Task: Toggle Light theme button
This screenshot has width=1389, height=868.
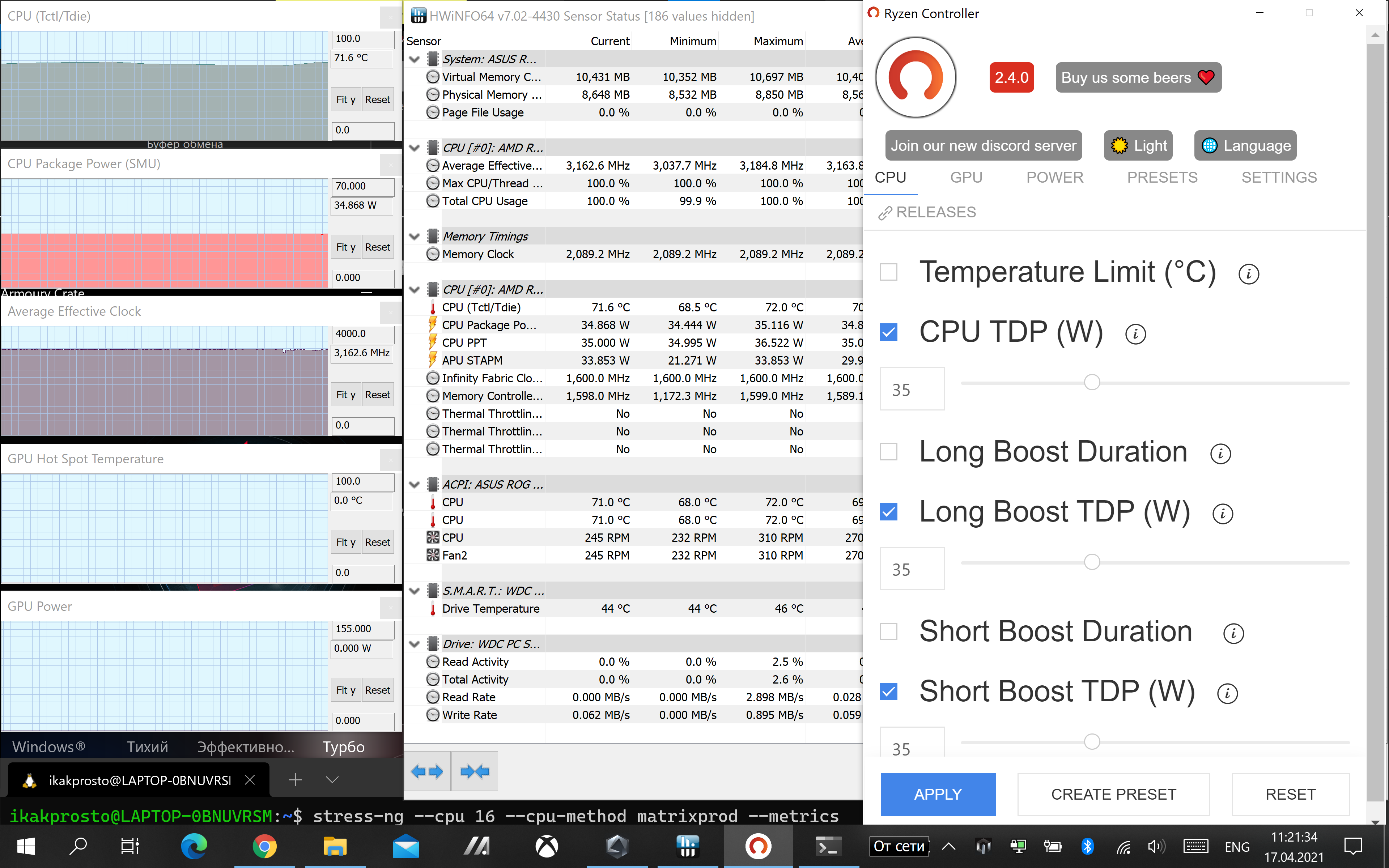Action: (x=1138, y=146)
